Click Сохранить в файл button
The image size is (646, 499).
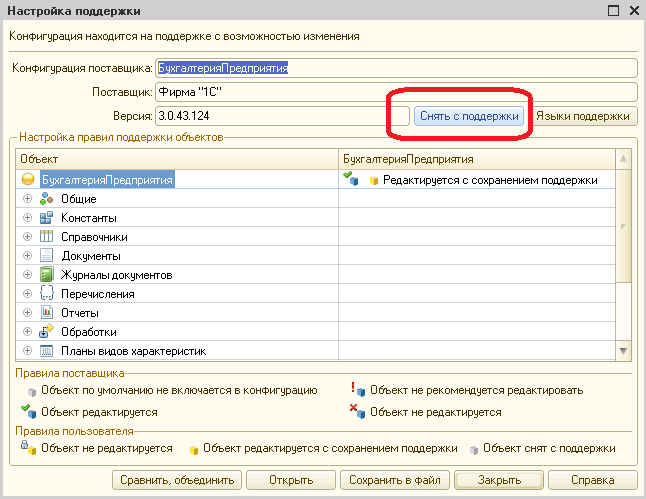tap(395, 480)
